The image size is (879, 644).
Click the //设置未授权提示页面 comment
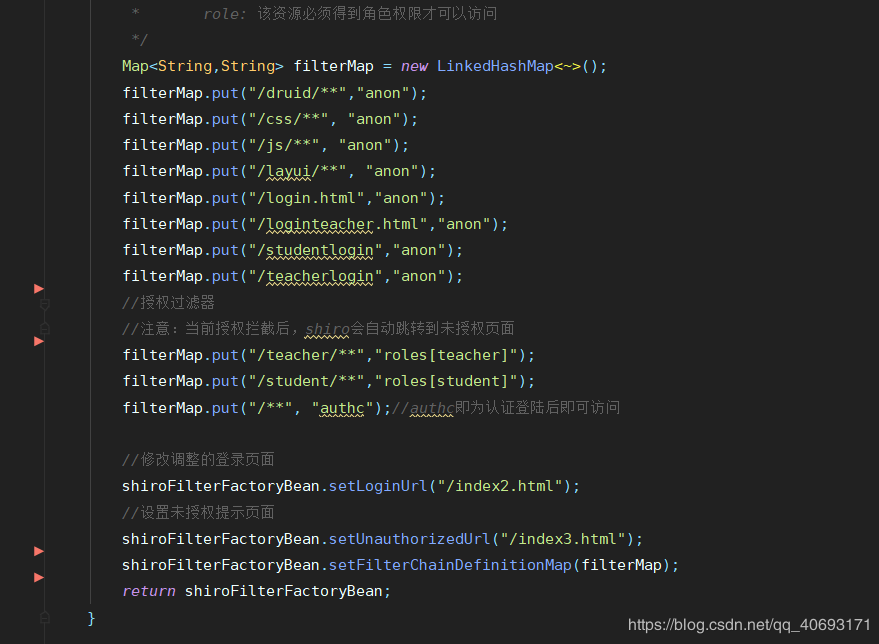point(198,512)
